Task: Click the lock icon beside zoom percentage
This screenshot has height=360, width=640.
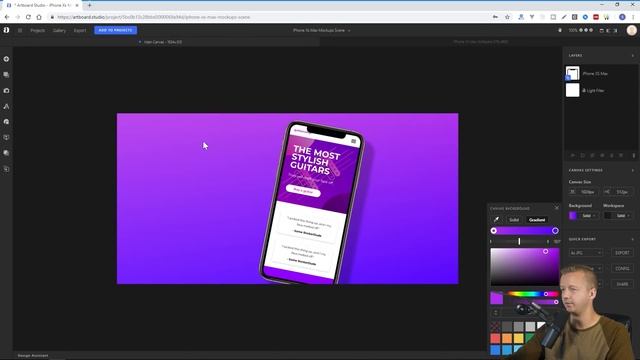Action: tap(560, 30)
